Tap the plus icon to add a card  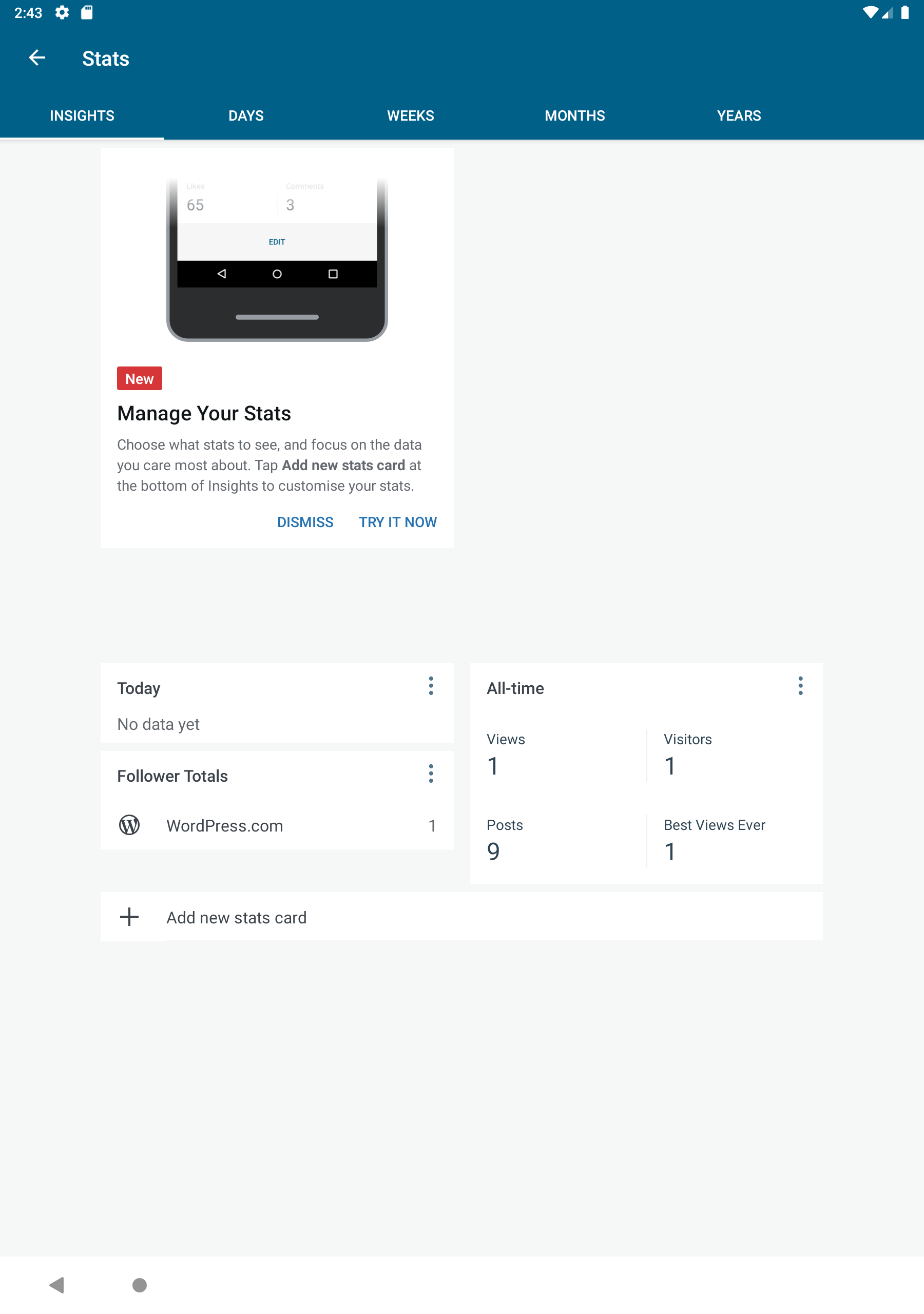coord(129,917)
